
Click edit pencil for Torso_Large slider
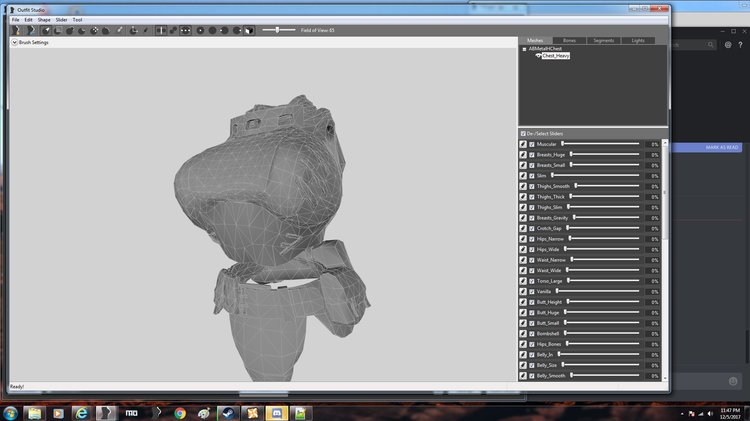(x=523, y=281)
